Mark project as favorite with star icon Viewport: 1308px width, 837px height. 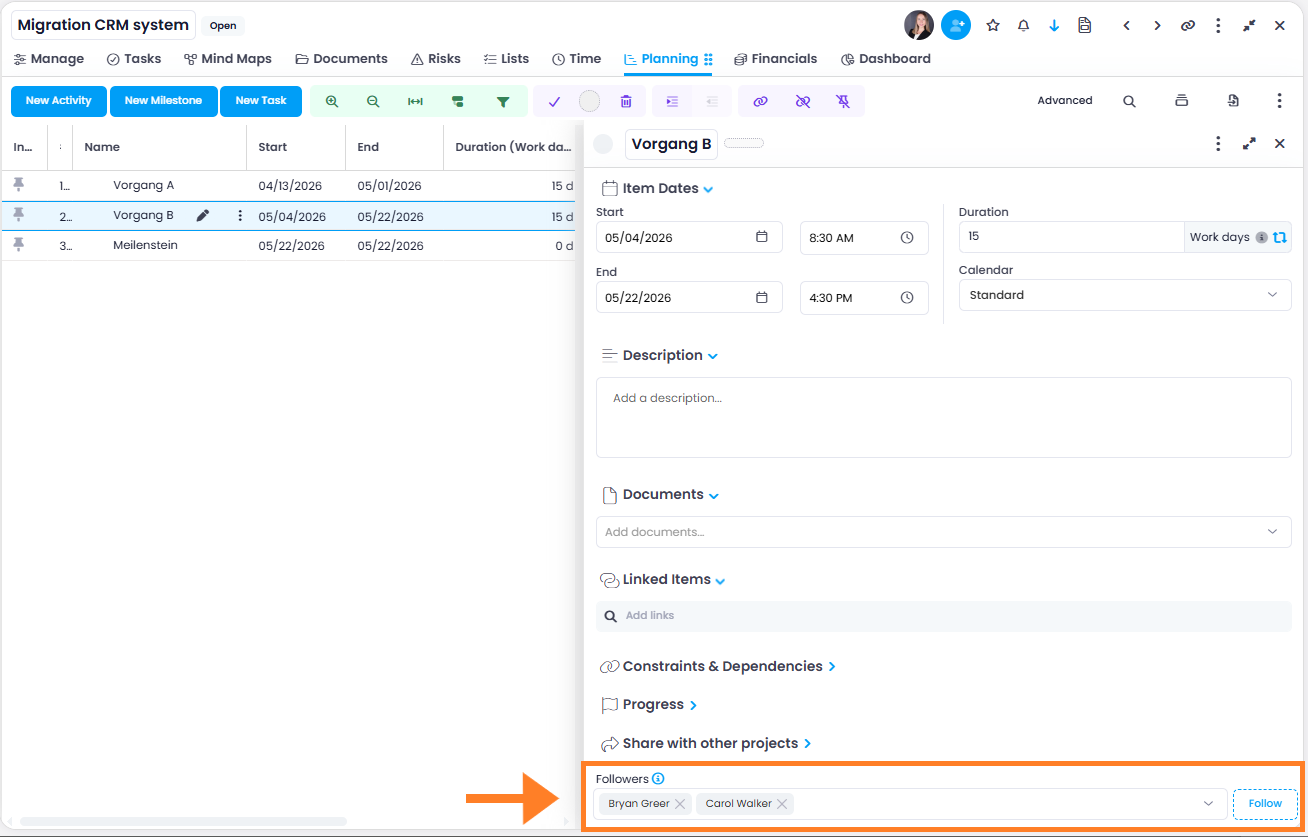coord(993,25)
